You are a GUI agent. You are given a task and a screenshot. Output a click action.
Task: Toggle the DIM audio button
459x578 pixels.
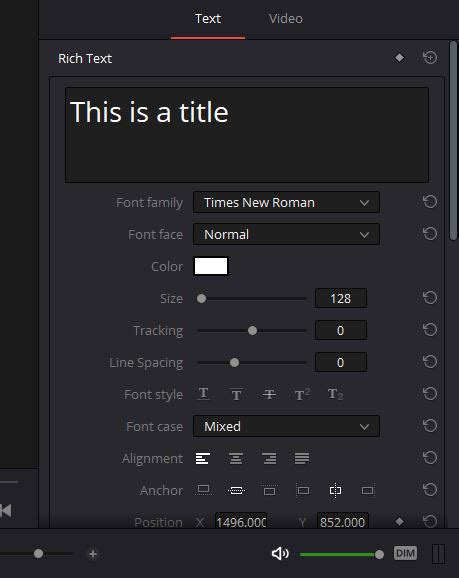tap(405, 553)
